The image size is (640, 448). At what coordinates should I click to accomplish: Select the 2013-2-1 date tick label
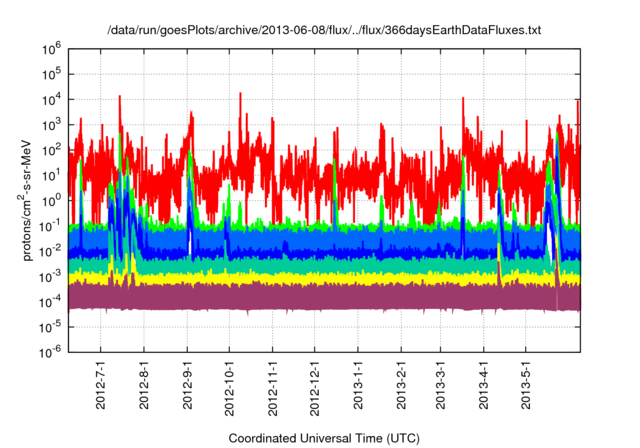click(x=401, y=385)
